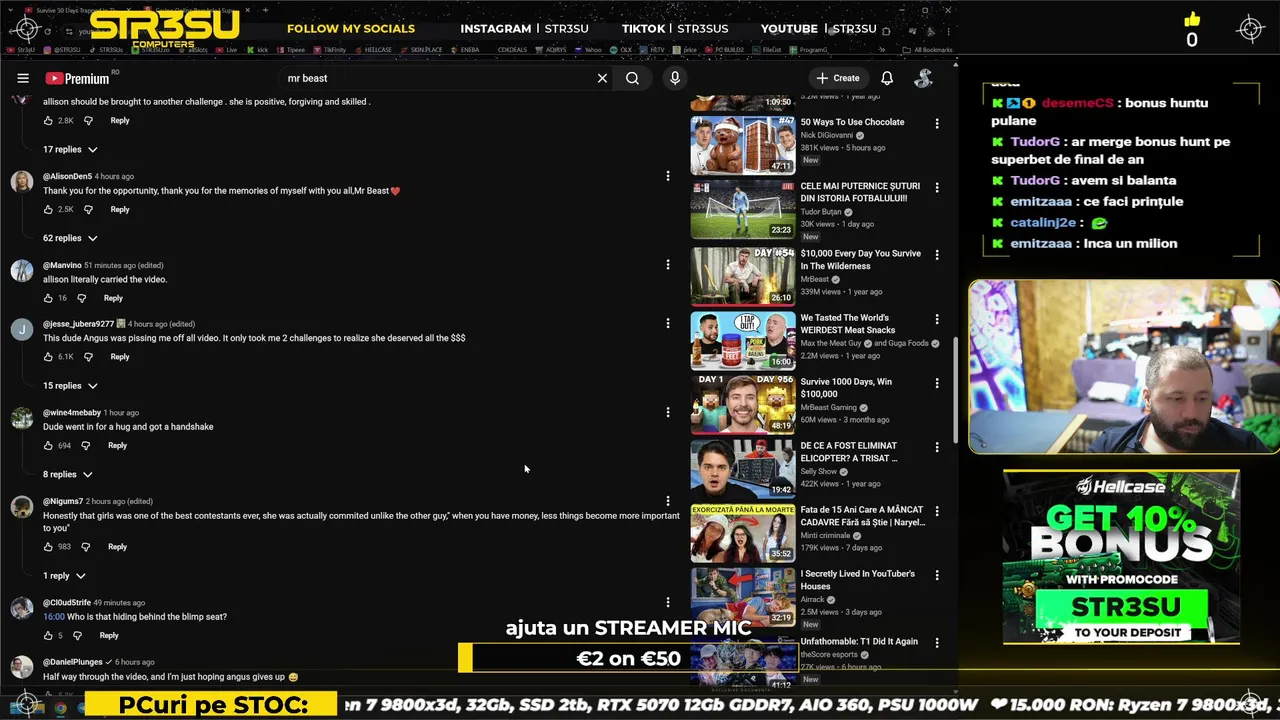Like @jesse_jubera9277 comment with 6.1K likes
This screenshot has height=720, width=1280.
(48, 356)
